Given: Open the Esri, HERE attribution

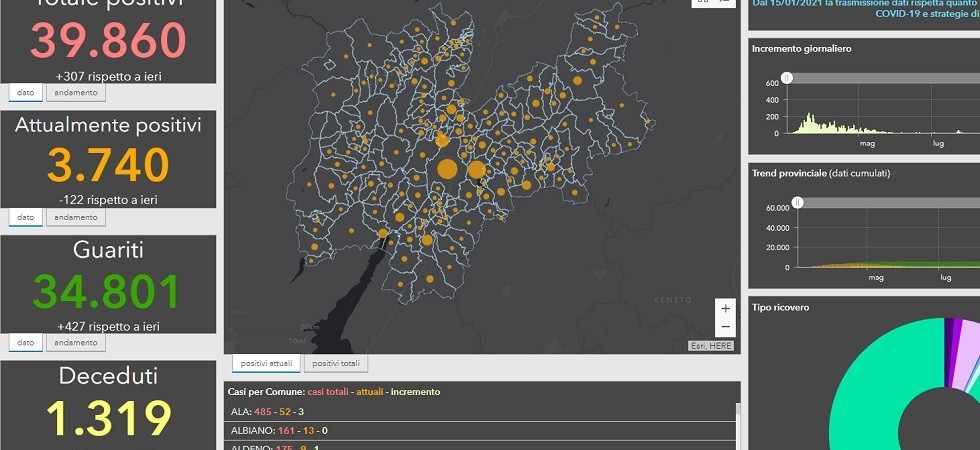Looking at the screenshot, I should click(711, 346).
